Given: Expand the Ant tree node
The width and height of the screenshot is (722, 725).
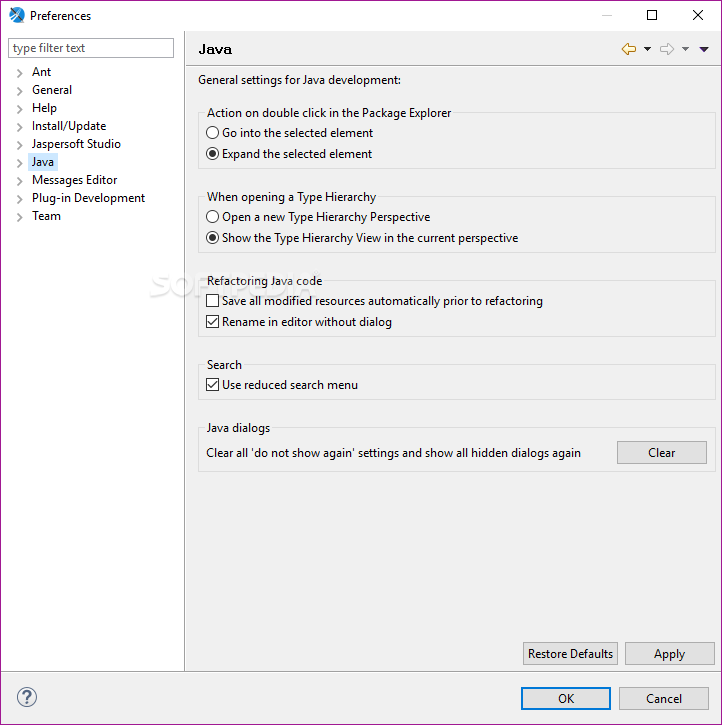Looking at the screenshot, I should pyautogui.click(x=19, y=73).
